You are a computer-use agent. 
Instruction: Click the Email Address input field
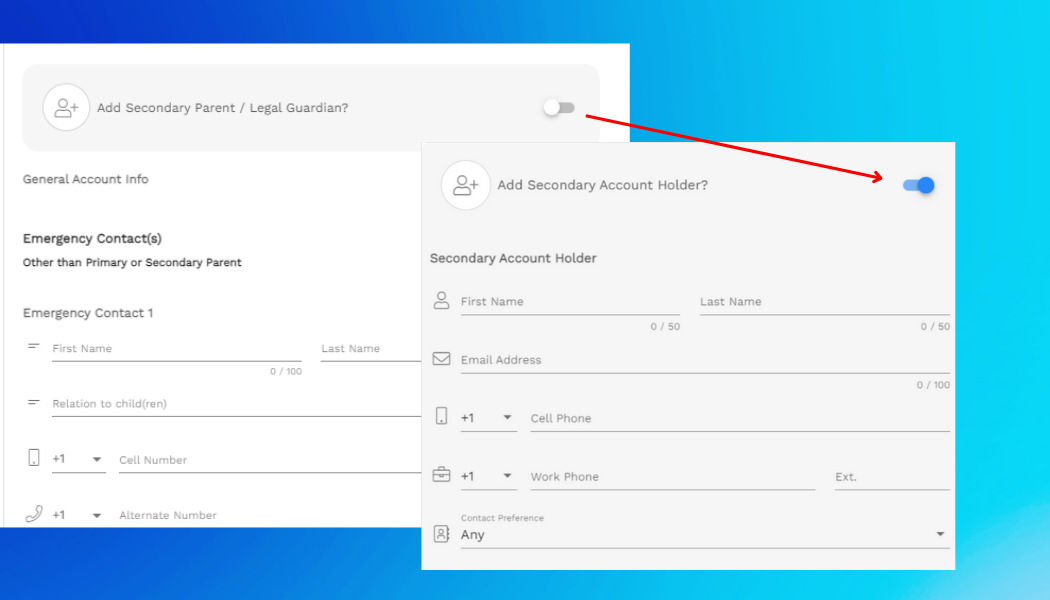point(650,360)
